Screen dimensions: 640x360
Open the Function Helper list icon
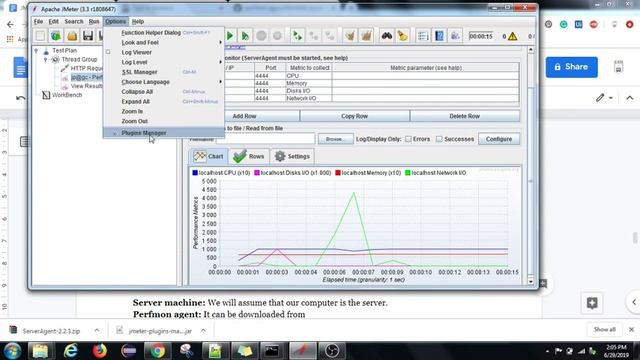pyautogui.click(x=423, y=36)
